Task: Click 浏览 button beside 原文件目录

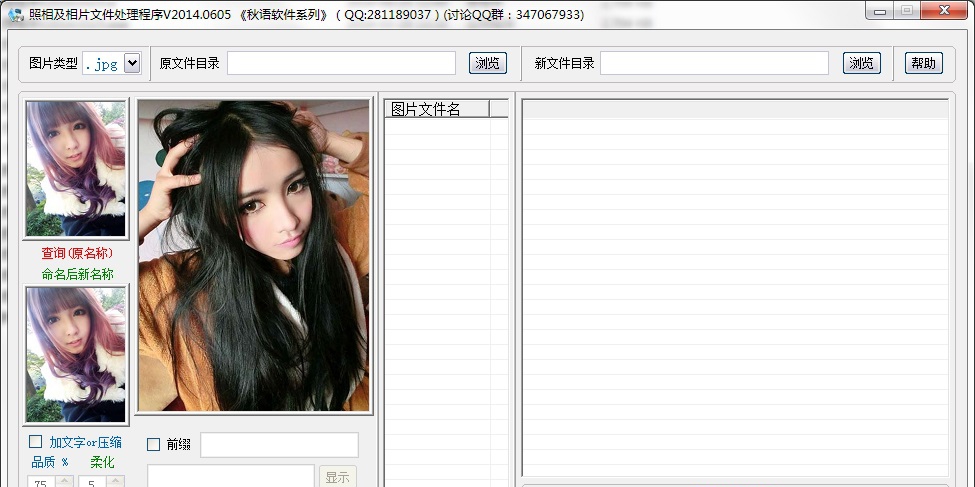Action: coord(488,63)
